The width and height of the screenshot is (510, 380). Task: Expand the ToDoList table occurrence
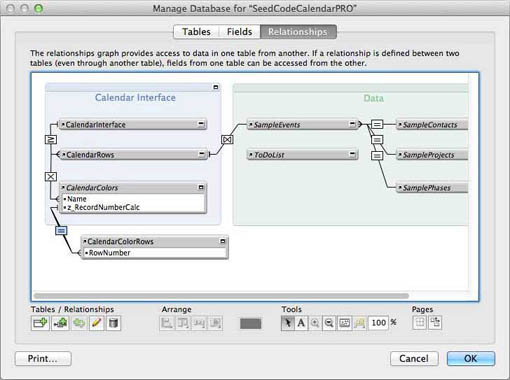click(x=352, y=154)
